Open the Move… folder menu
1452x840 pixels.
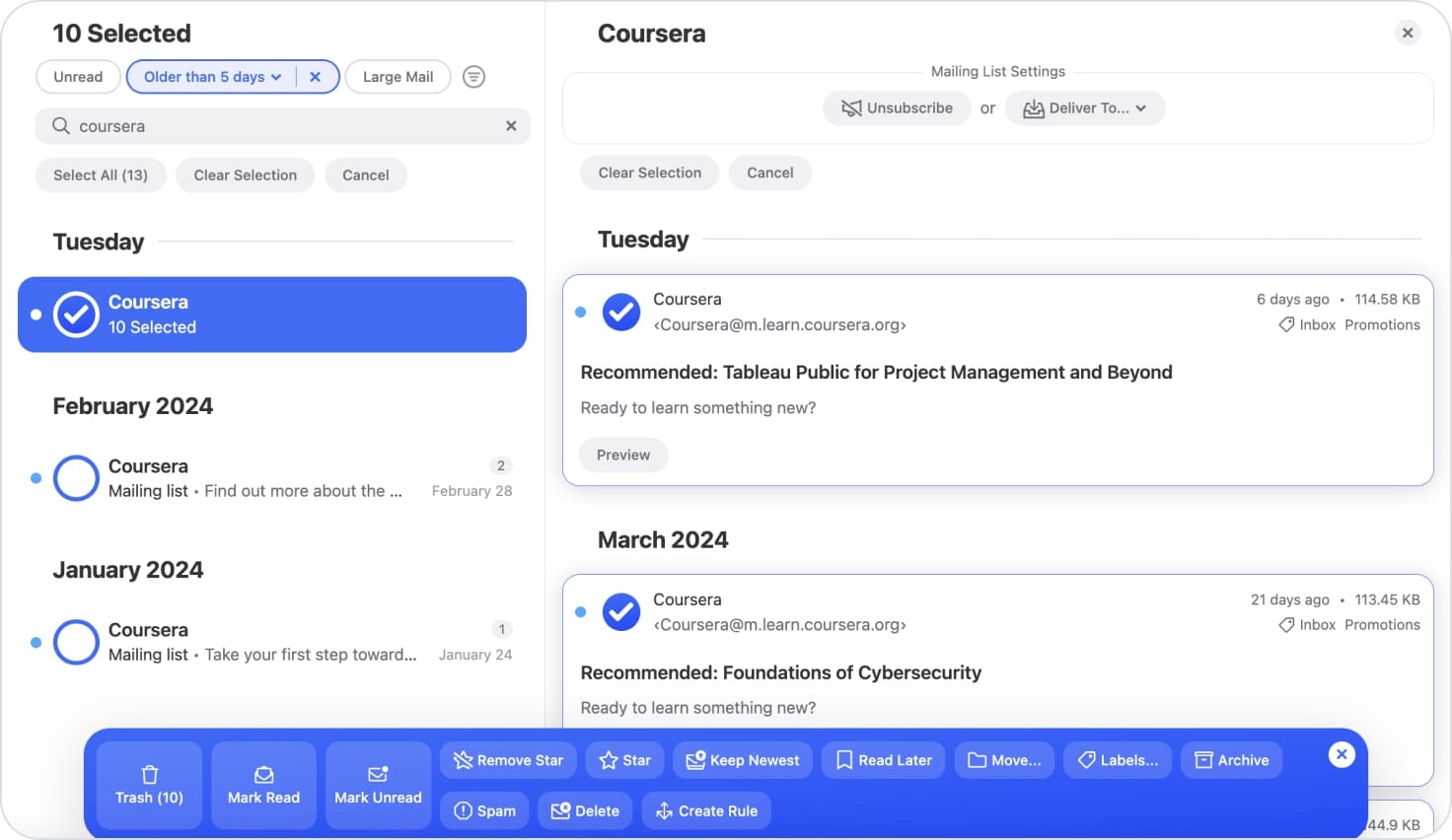point(1004,760)
